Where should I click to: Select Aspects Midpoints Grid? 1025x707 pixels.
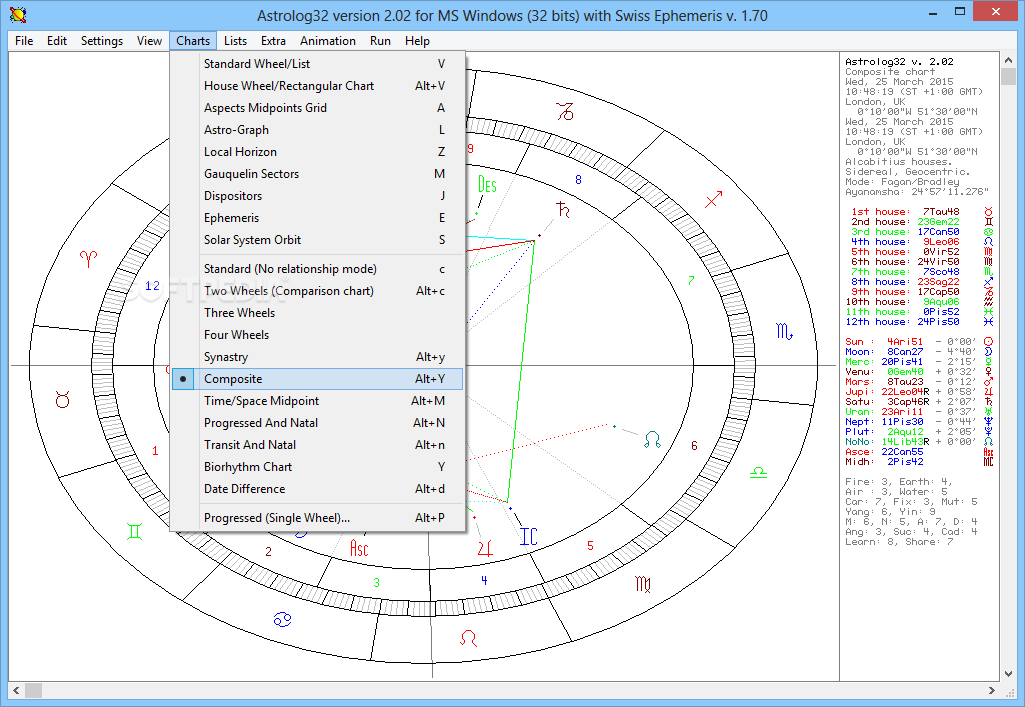[x=317, y=108]
